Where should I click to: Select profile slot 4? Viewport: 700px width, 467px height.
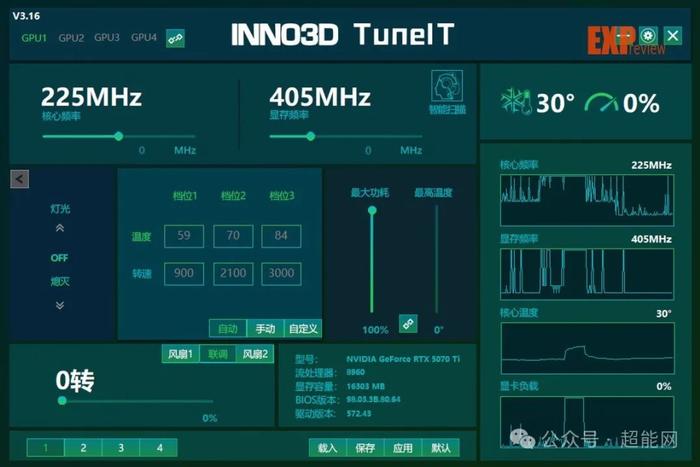coord(158,448)
